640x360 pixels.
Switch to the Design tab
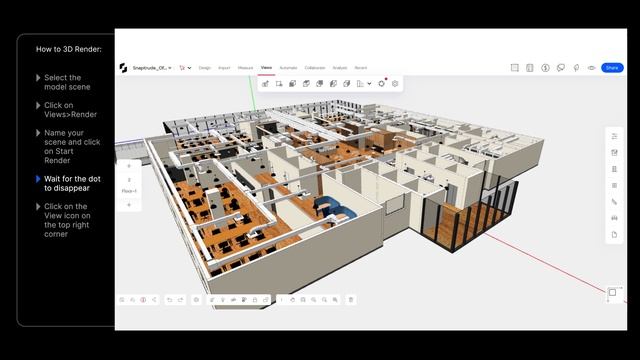coord(204,68)
